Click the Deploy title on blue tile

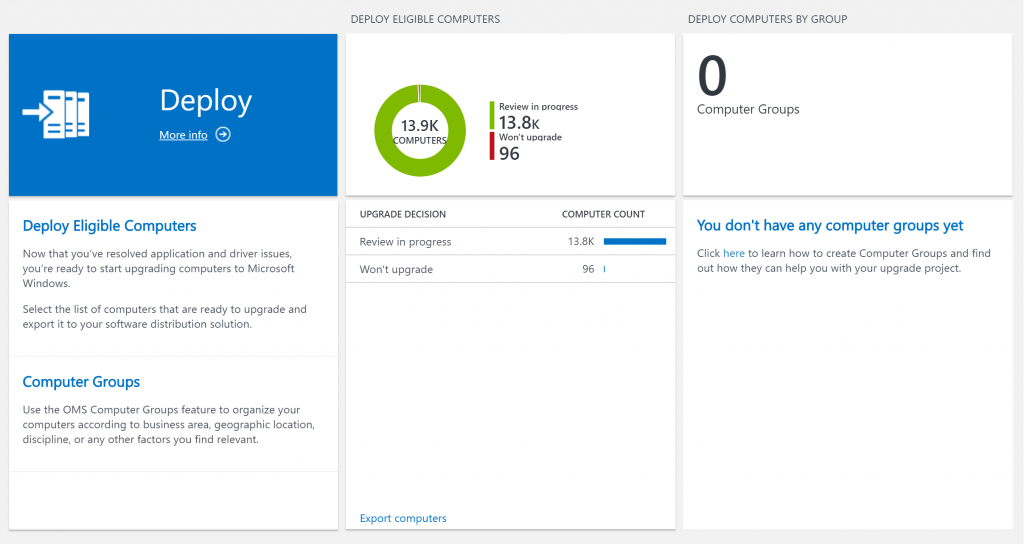[205, 100]
